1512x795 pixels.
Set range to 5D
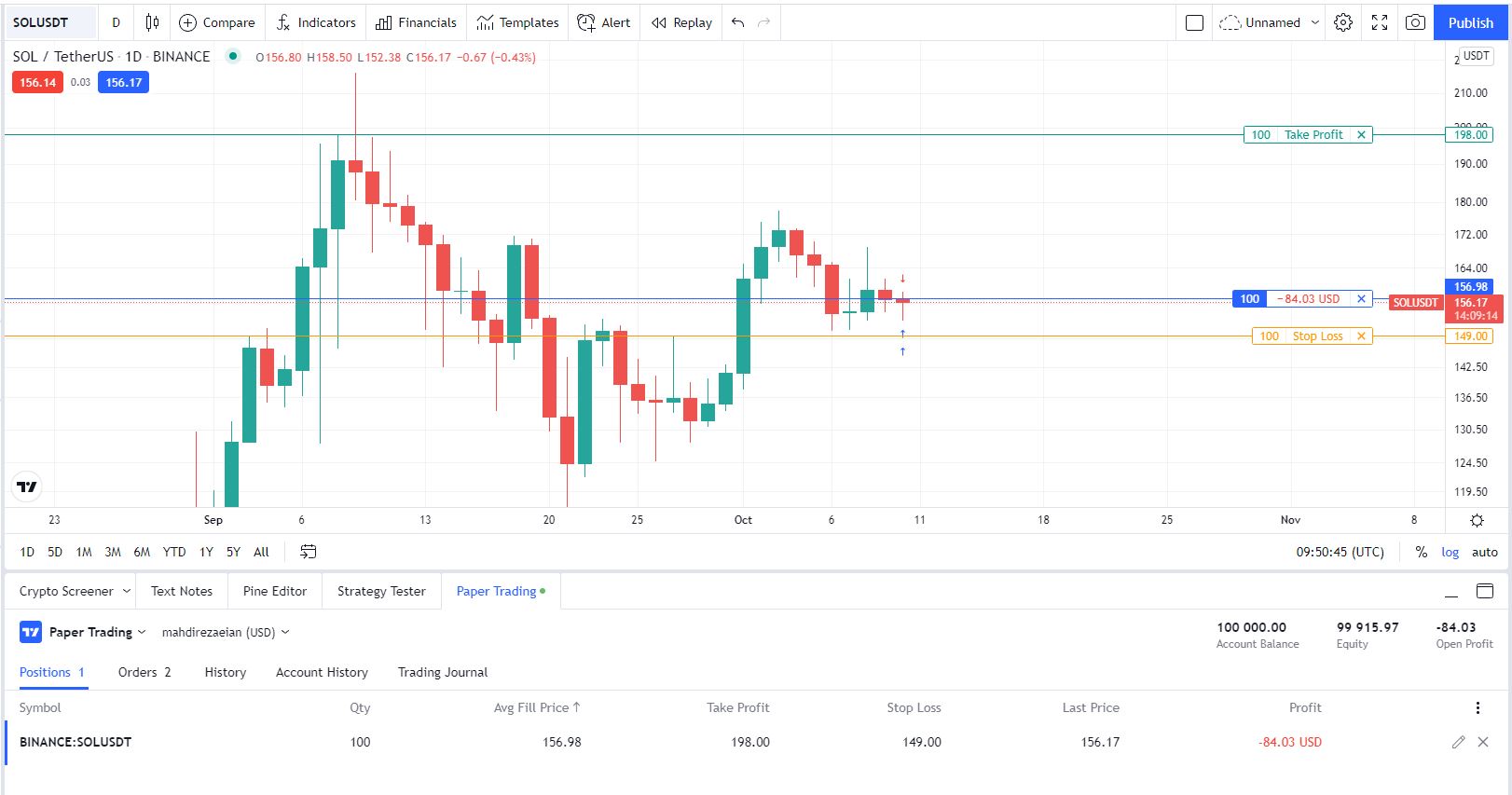click(x=55, y=552)
